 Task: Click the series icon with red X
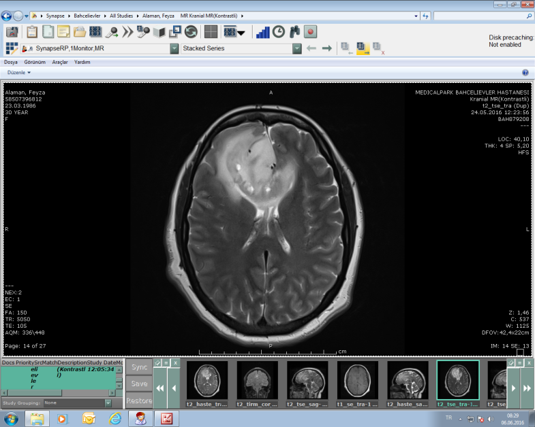tap(378, 48)
